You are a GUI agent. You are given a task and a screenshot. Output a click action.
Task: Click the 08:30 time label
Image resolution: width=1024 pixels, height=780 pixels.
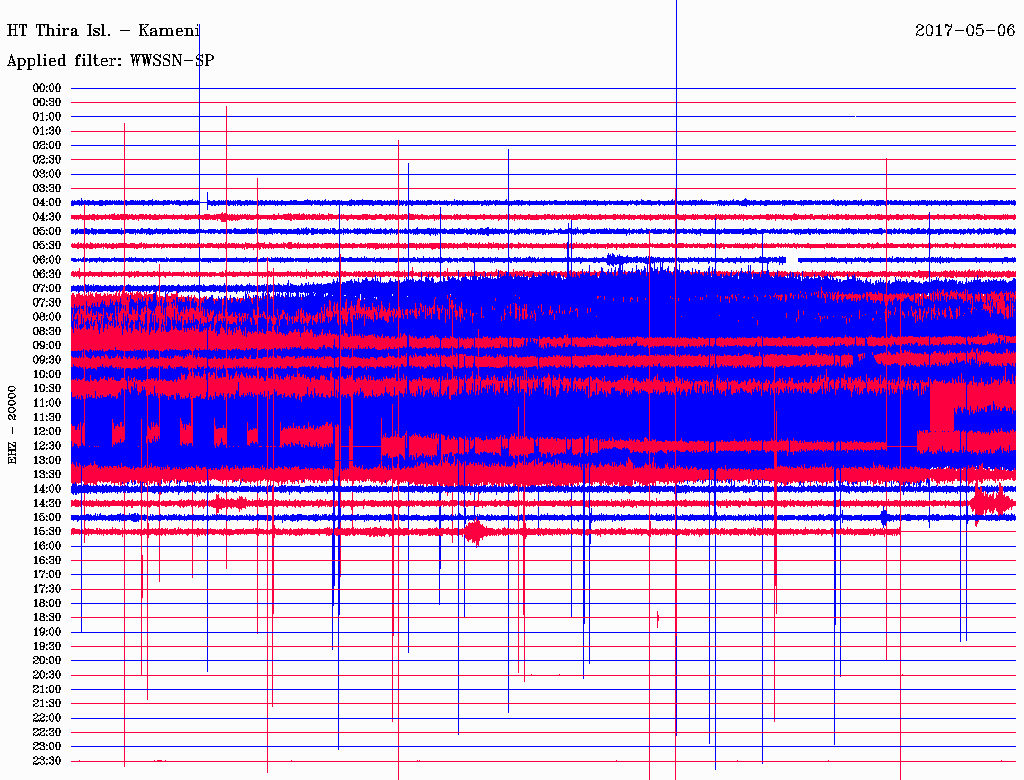47,331
